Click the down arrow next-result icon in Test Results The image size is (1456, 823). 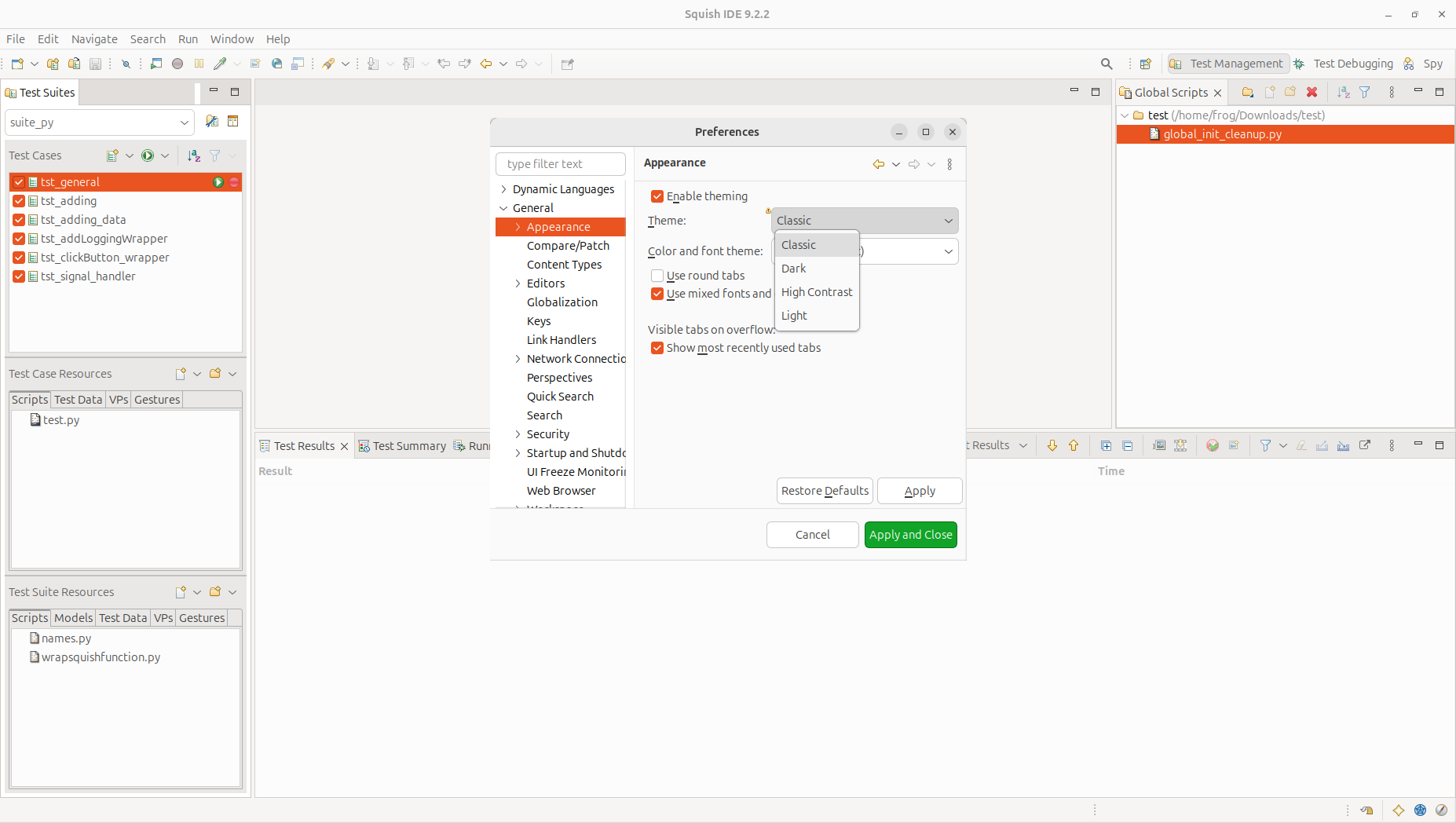pos(1052,445)
